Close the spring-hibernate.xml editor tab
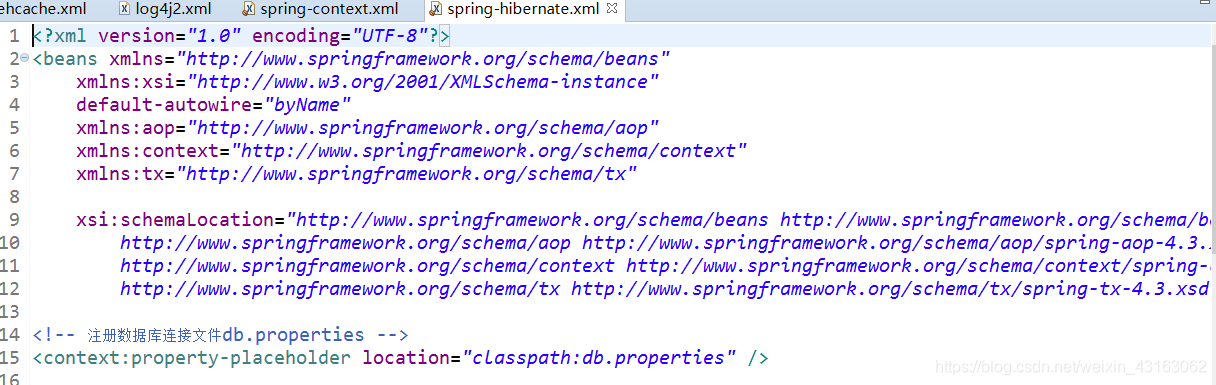Image resolution: width=1216 pixels, height=385 pixels. tap(613, 9)
